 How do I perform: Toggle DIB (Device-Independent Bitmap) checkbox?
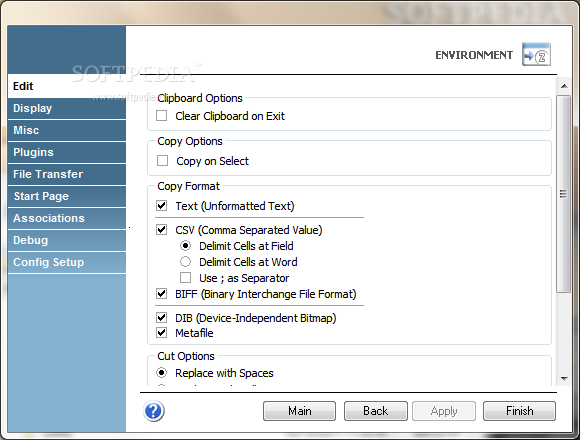[x=162, y=318]
